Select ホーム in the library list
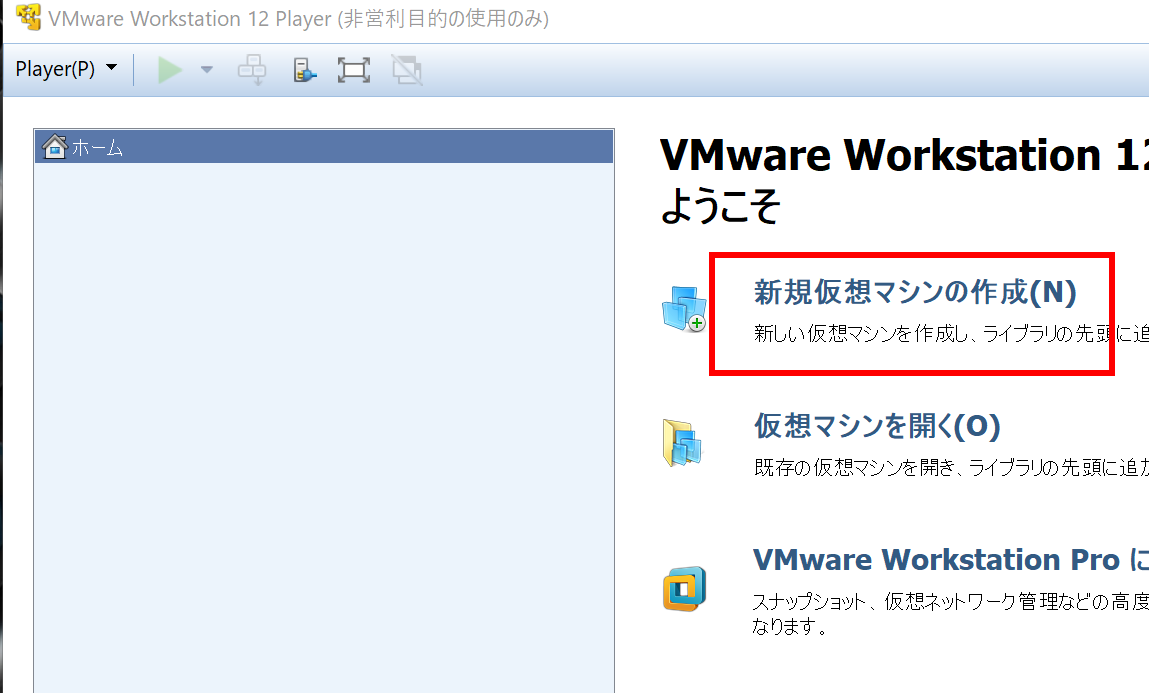 point(98,148)
